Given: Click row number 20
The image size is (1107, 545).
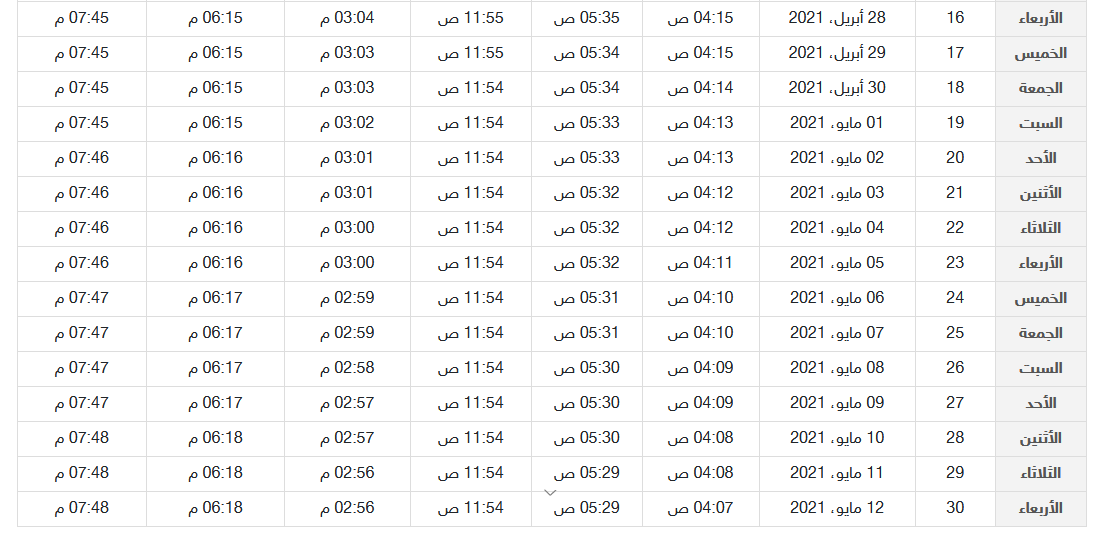Looking at the screenshot, I should (x=955, y=158).
